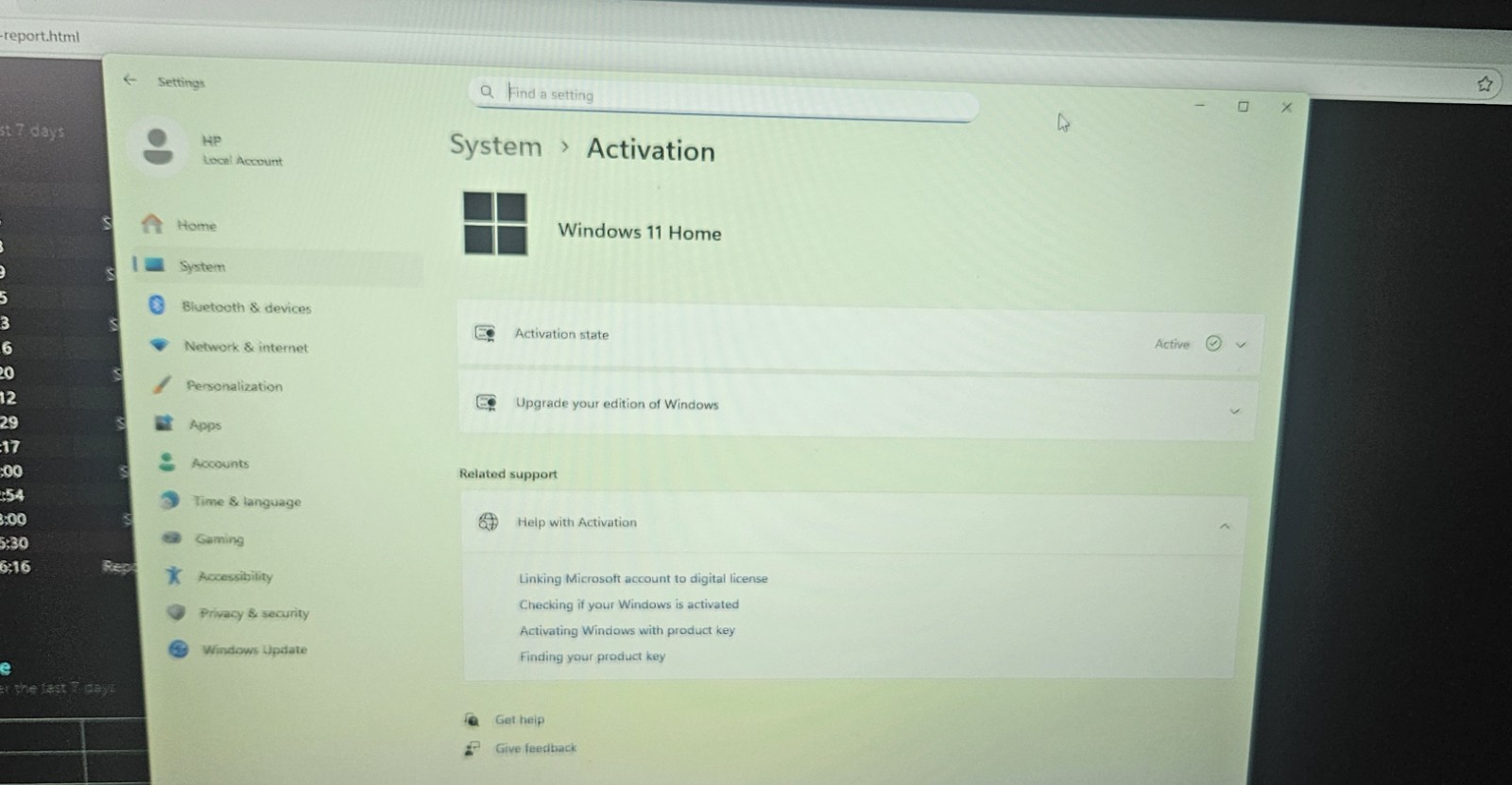Open Activating Windows with product key link
1512x785 pixels.
click(x=627, y=630)
